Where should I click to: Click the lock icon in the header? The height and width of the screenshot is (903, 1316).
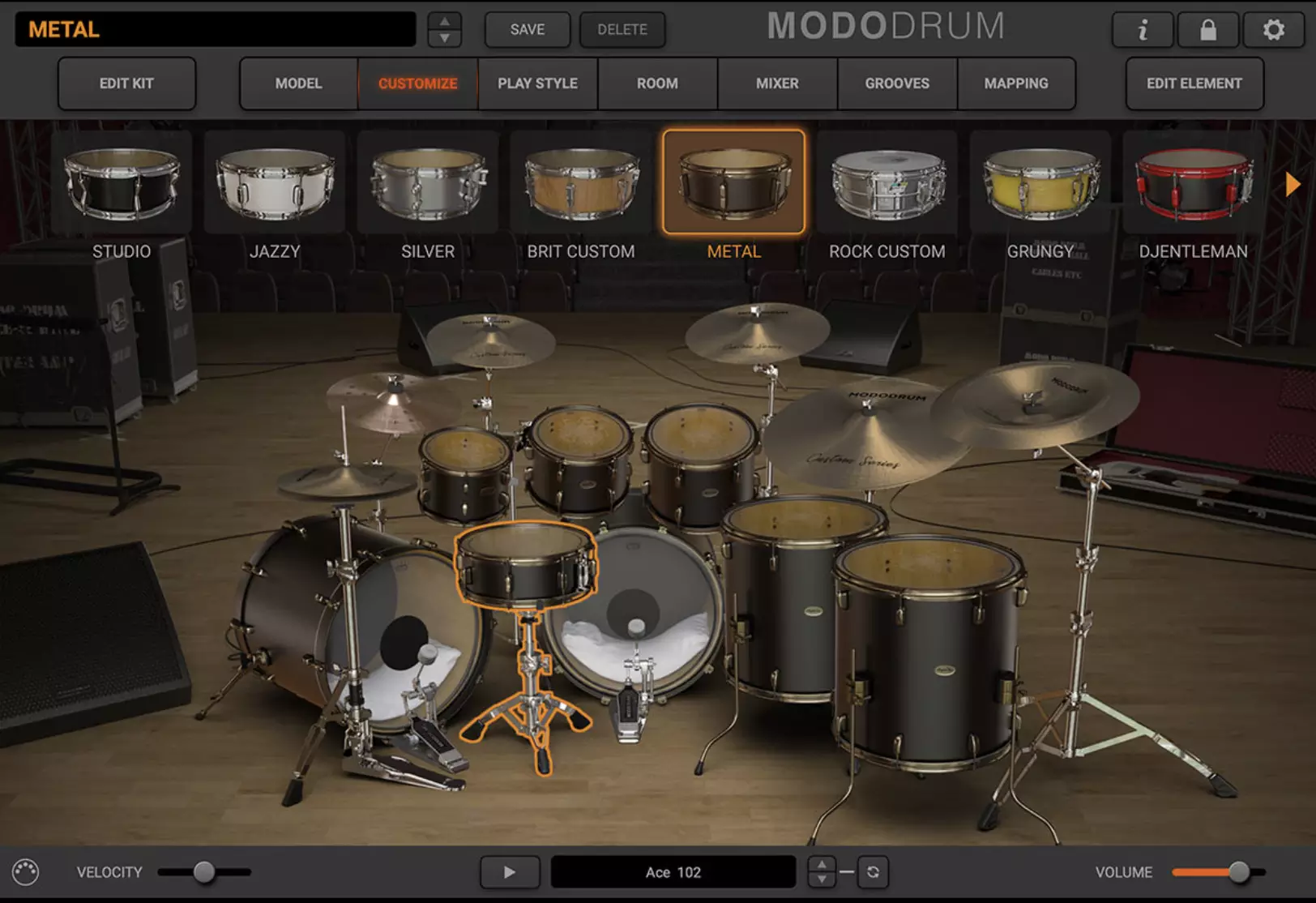(1208, 30)
